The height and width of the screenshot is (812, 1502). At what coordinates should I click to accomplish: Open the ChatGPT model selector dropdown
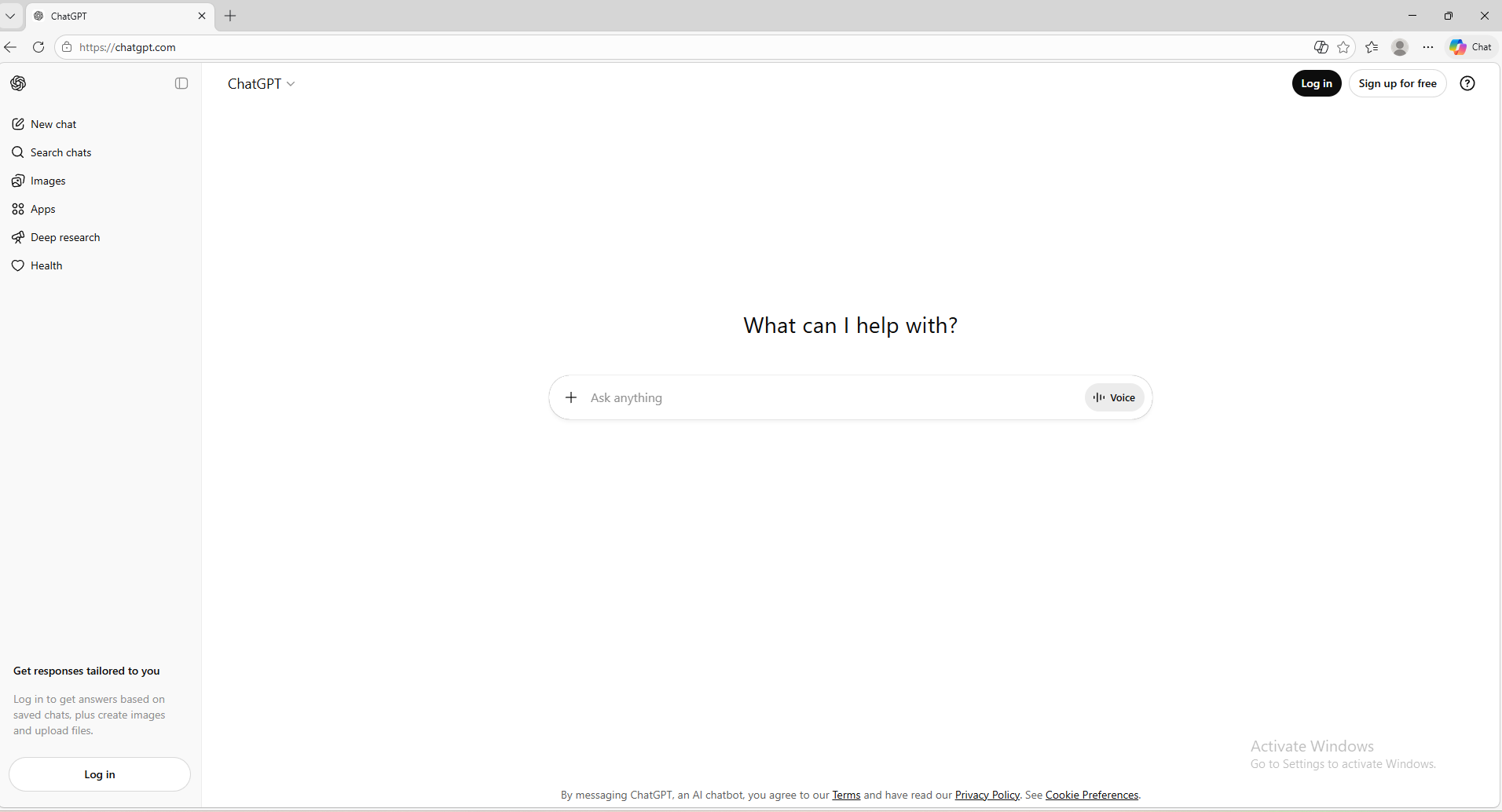pos(261,84)
